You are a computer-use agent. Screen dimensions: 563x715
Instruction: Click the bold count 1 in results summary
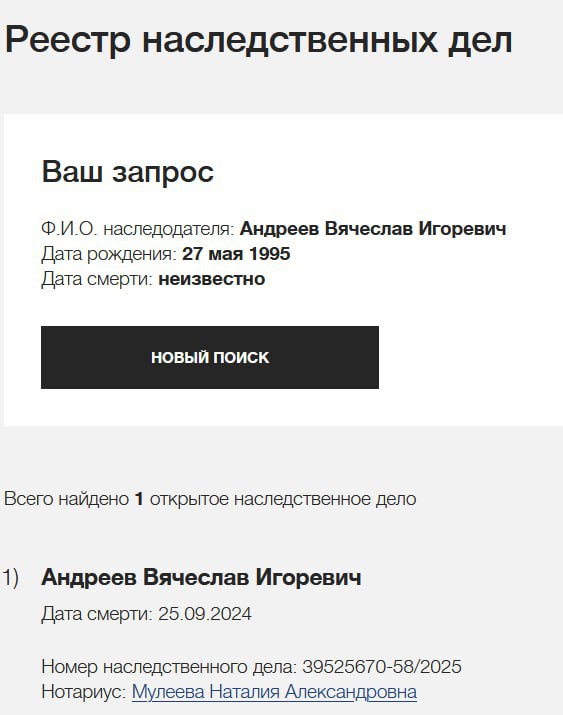pyautogui.click(x=139, y=499)
